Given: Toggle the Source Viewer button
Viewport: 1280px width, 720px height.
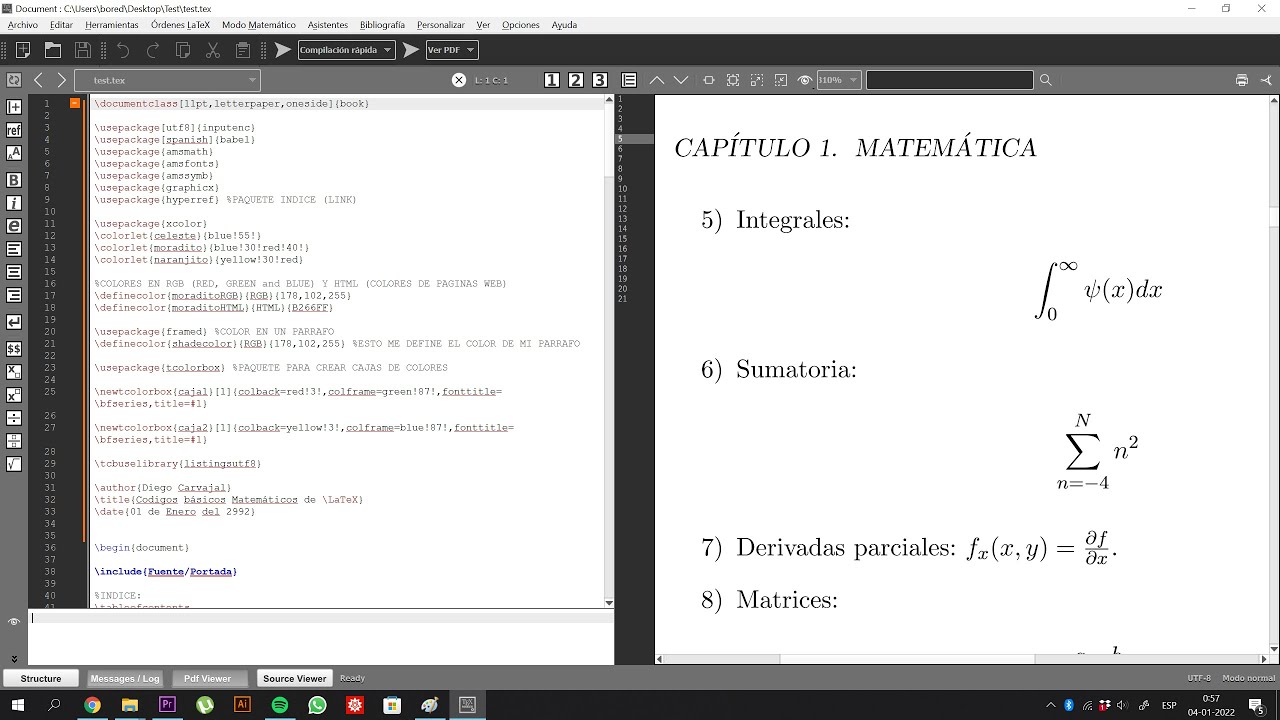Looking at the screenshot, I should pos(295,678).
